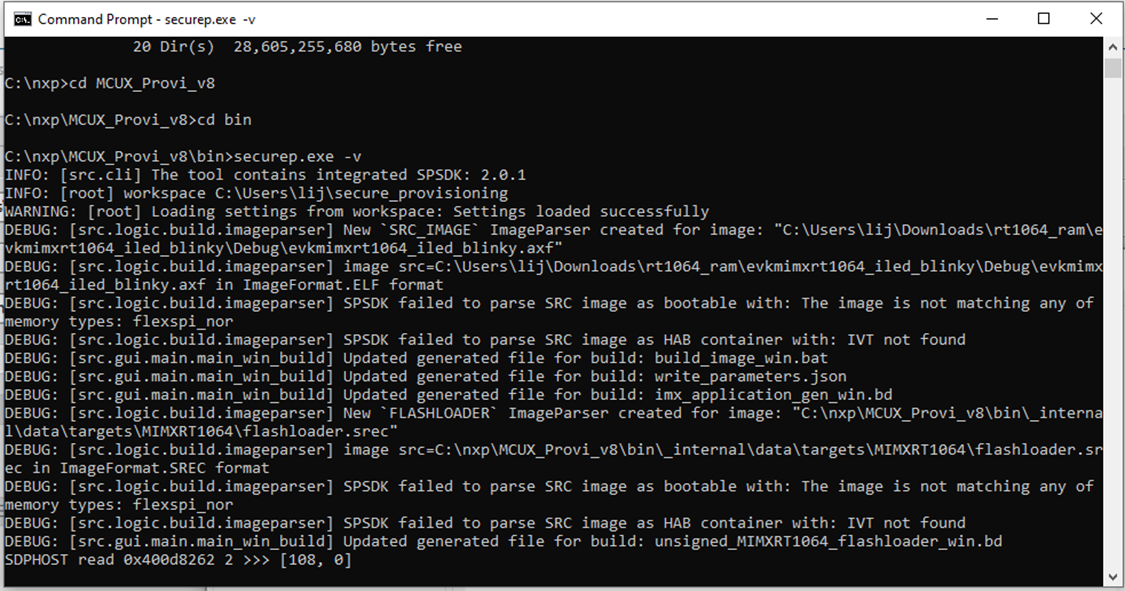
Task: Click the unsigned_MIMXRT1064_flashloader_win.bd file name
Action: pyautogui.click(x=828, y=541)
